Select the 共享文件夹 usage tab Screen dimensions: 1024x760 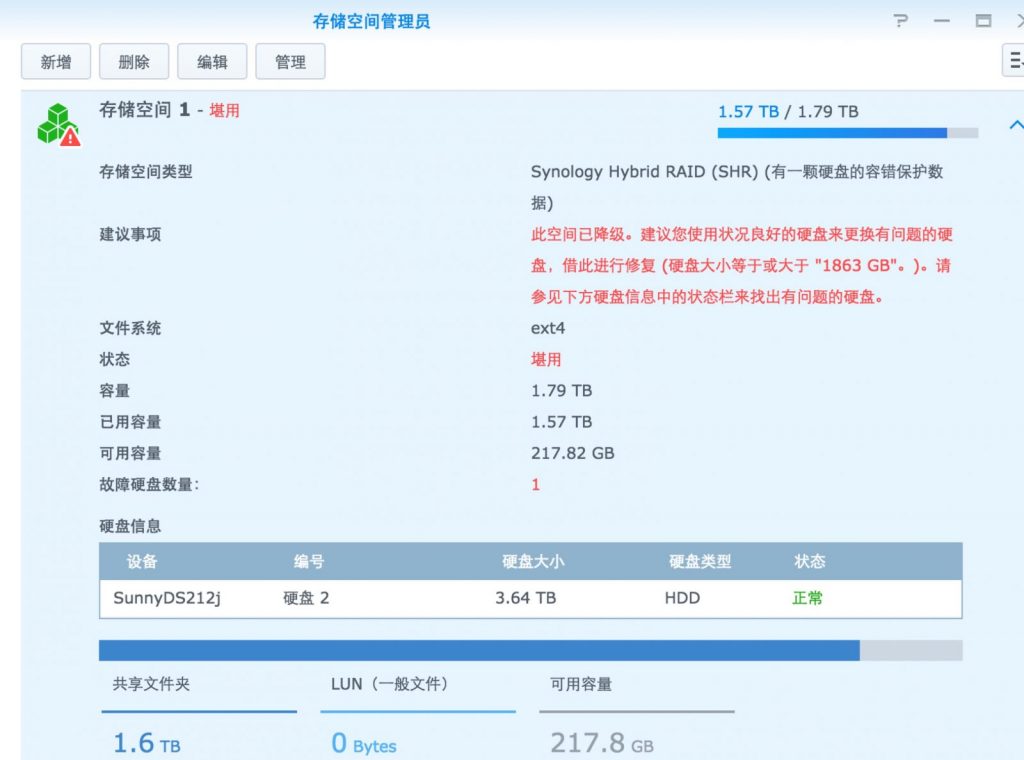151,685
